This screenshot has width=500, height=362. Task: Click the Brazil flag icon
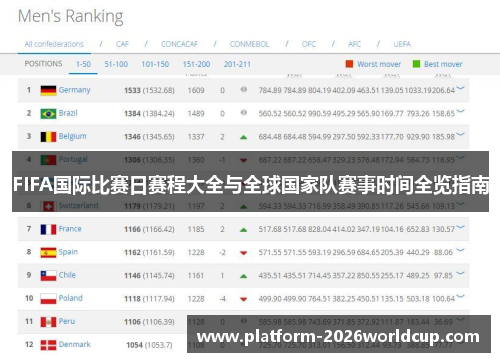pyautogui.click(x=48, y=114)
